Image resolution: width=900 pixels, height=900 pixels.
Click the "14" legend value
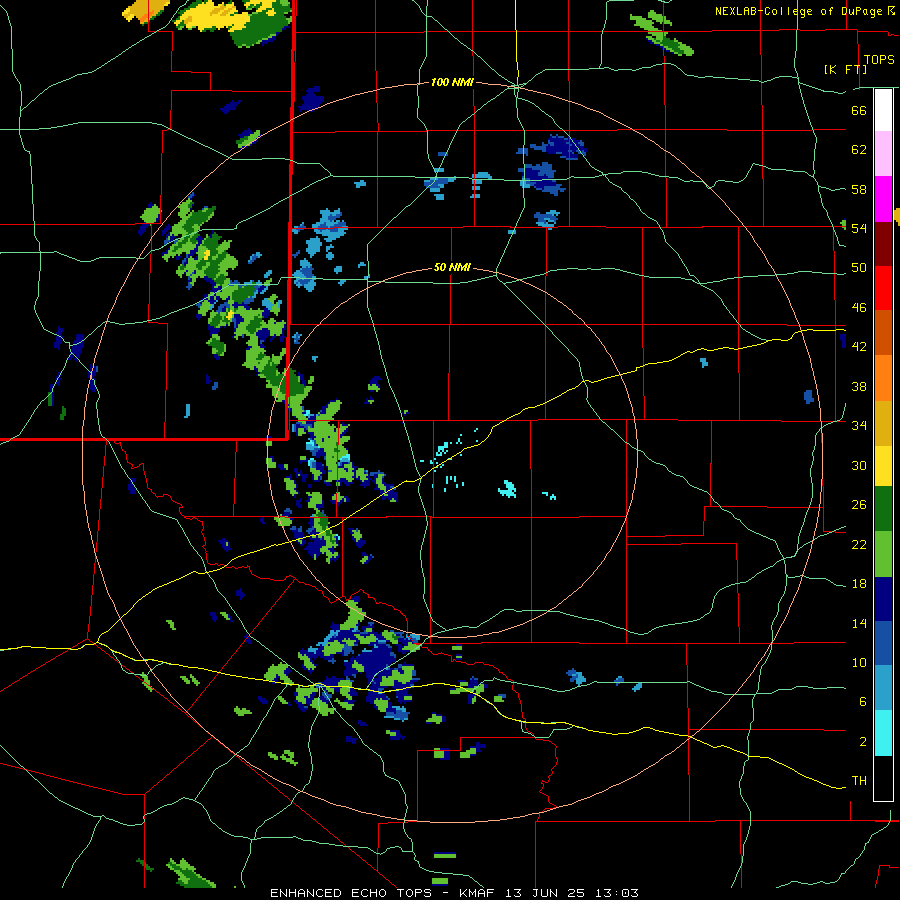[859, 623]
